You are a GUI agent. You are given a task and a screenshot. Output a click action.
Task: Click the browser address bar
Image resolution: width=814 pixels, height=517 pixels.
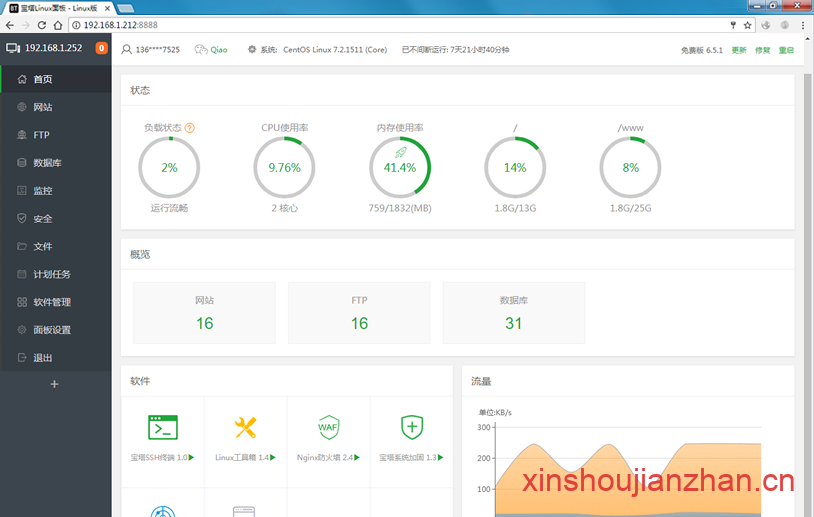click(x=400, y=24)
